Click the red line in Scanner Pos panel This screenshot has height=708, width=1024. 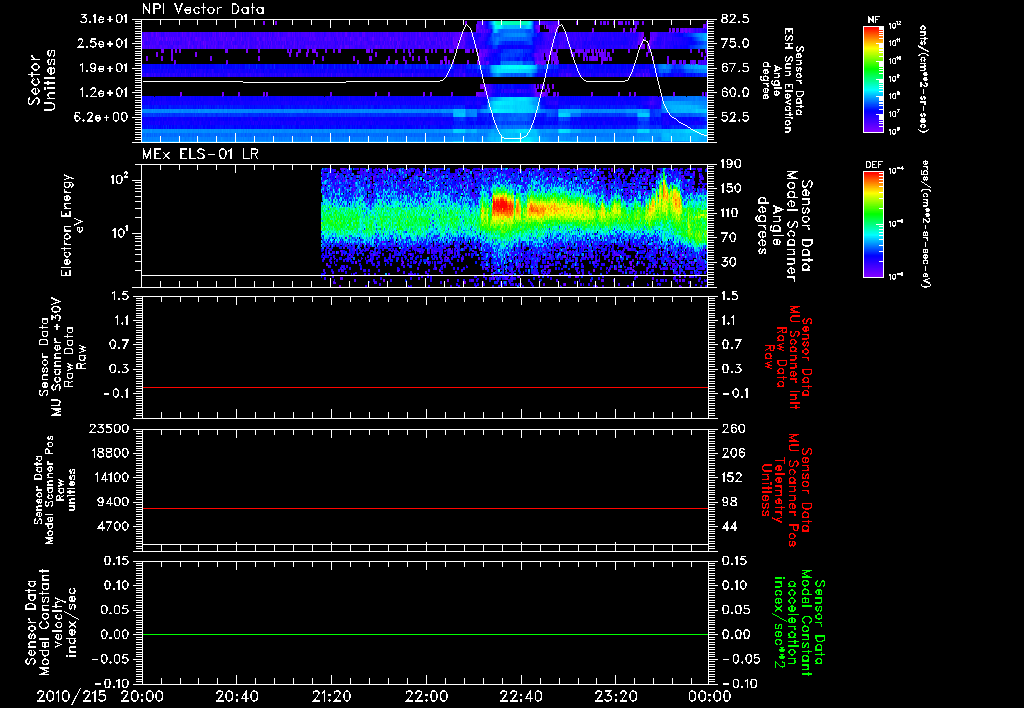point(425,508)
